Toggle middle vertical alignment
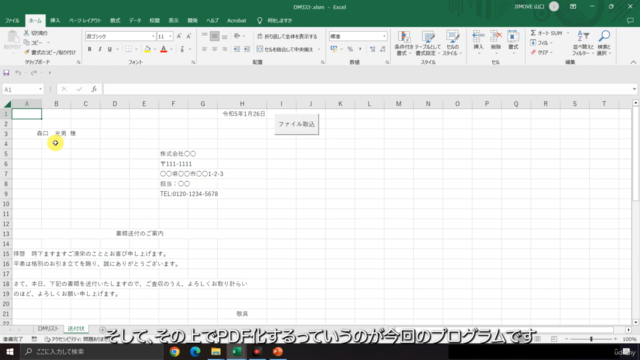The image size is (640, 360). [x=214, y=36]
